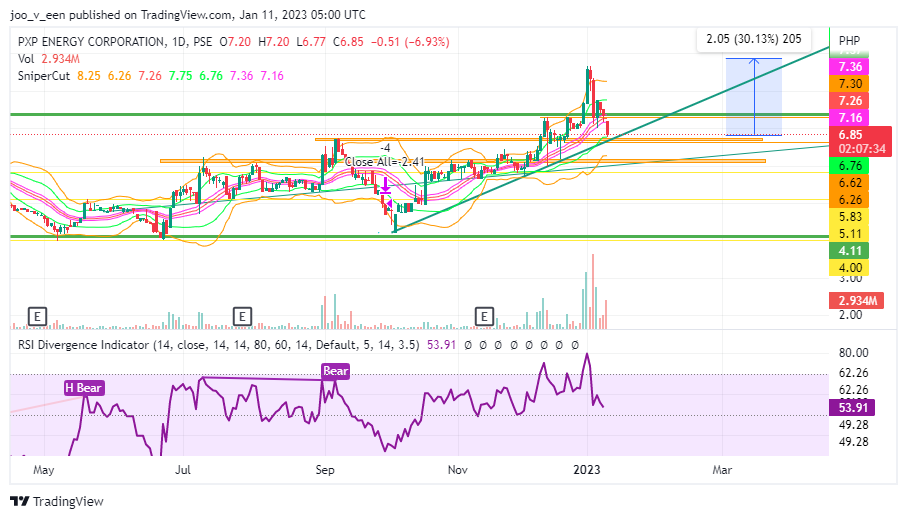This screenshot has height=519, width=907.
Task: Click the yellow 5.83 price axis label
Action: (x=850, y=217)
